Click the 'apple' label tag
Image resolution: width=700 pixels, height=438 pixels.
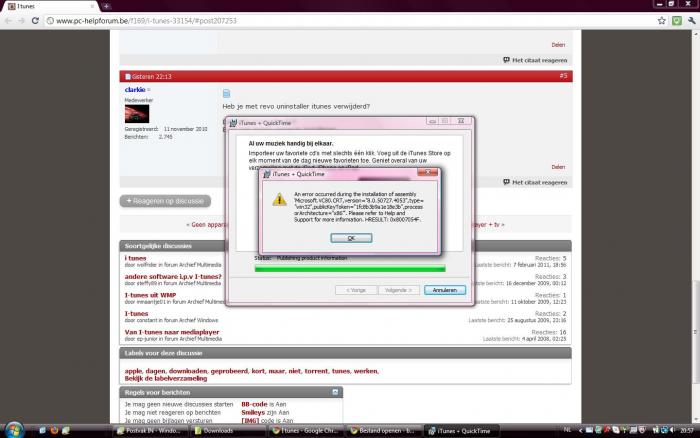tap(133, 371)
